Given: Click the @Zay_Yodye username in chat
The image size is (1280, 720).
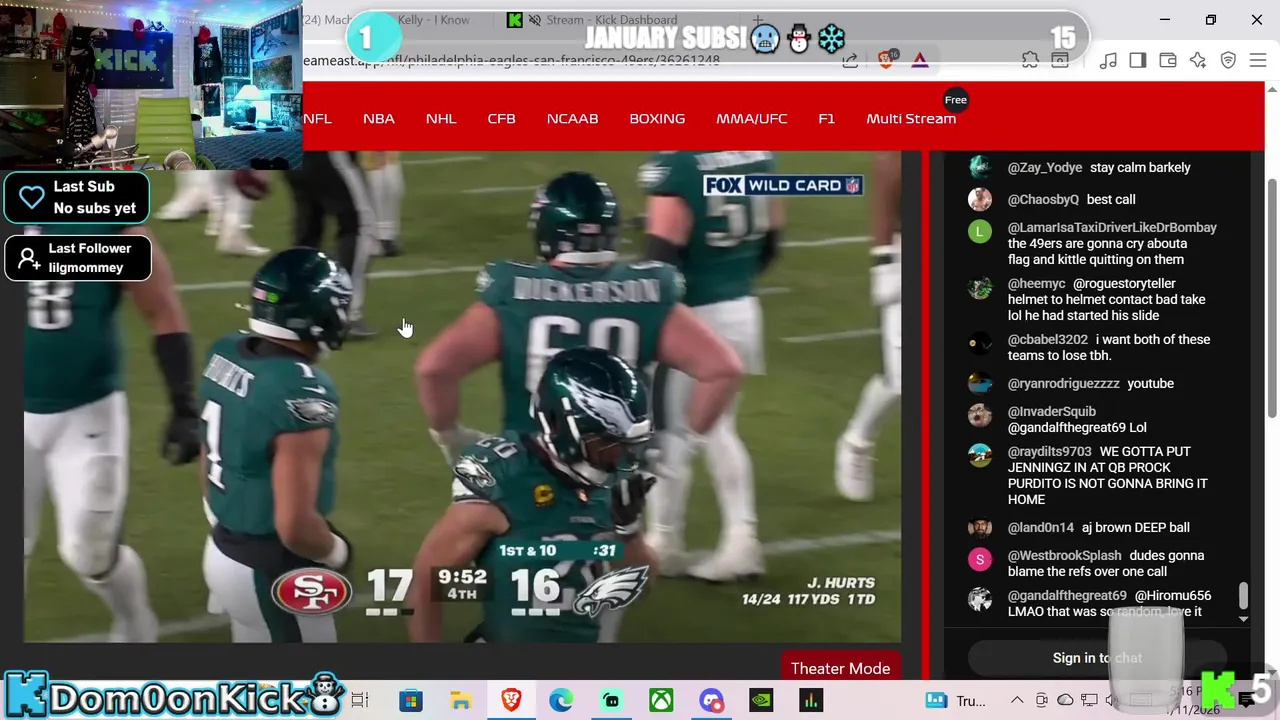Looking at the screenshot, I should 1045,167.
